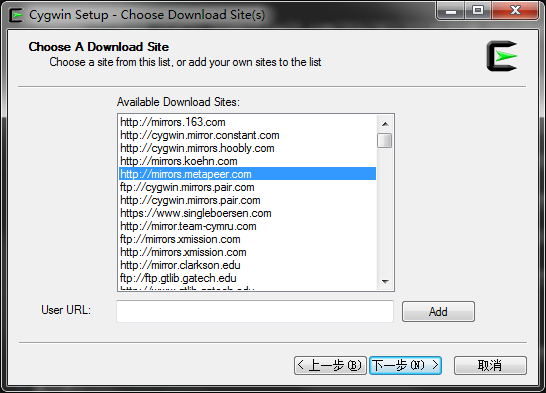
Task: Click the scrollbar down arrow
Action: pos(385,281)
